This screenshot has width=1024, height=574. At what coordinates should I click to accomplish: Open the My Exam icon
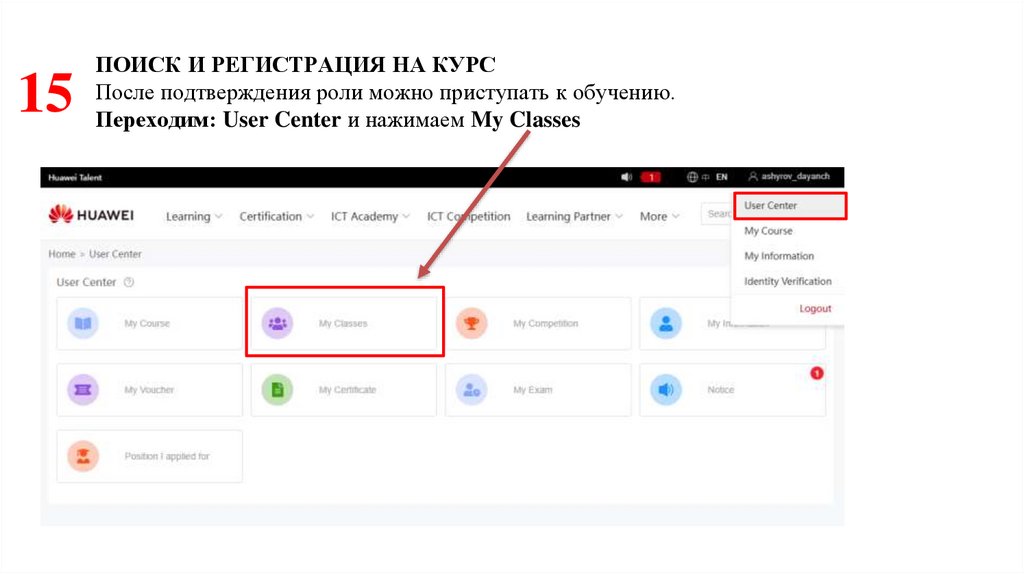[472, 390]
